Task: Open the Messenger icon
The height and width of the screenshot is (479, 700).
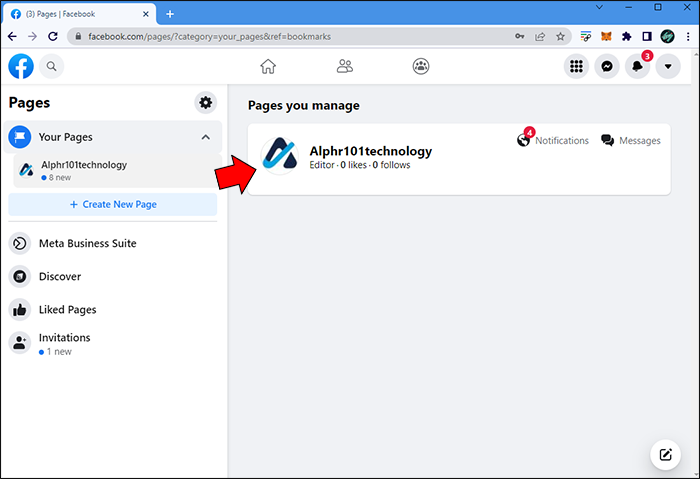Action: tap(607, 67)
